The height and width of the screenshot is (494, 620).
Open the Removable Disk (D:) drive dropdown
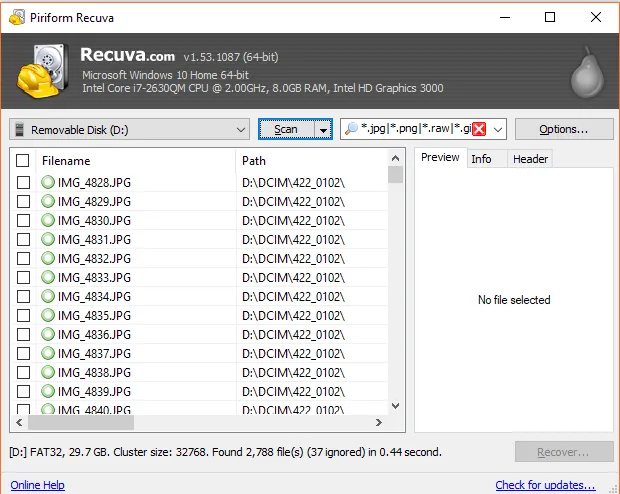pos(129,129)
